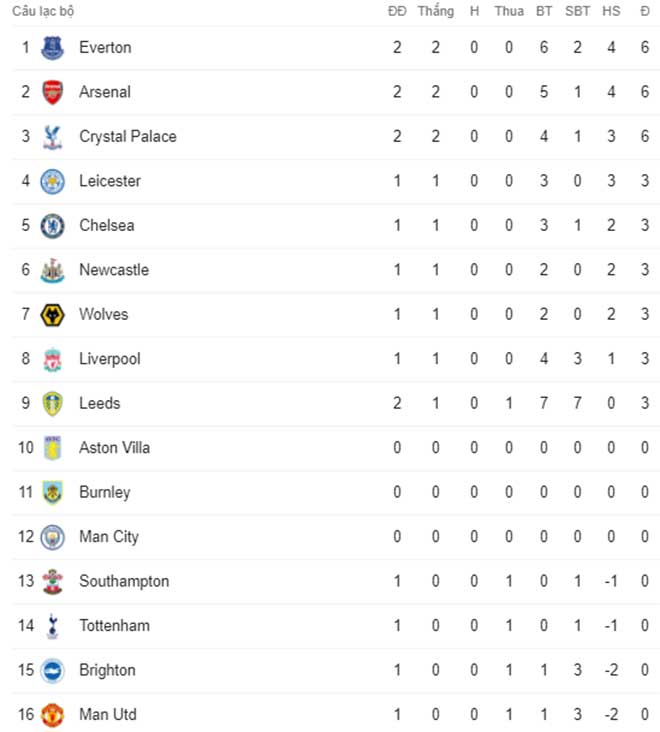This screenshot has width=660, height=732.
Task: Open the Burnley team link
Action: pyautogui.click(x=104, y=492)
